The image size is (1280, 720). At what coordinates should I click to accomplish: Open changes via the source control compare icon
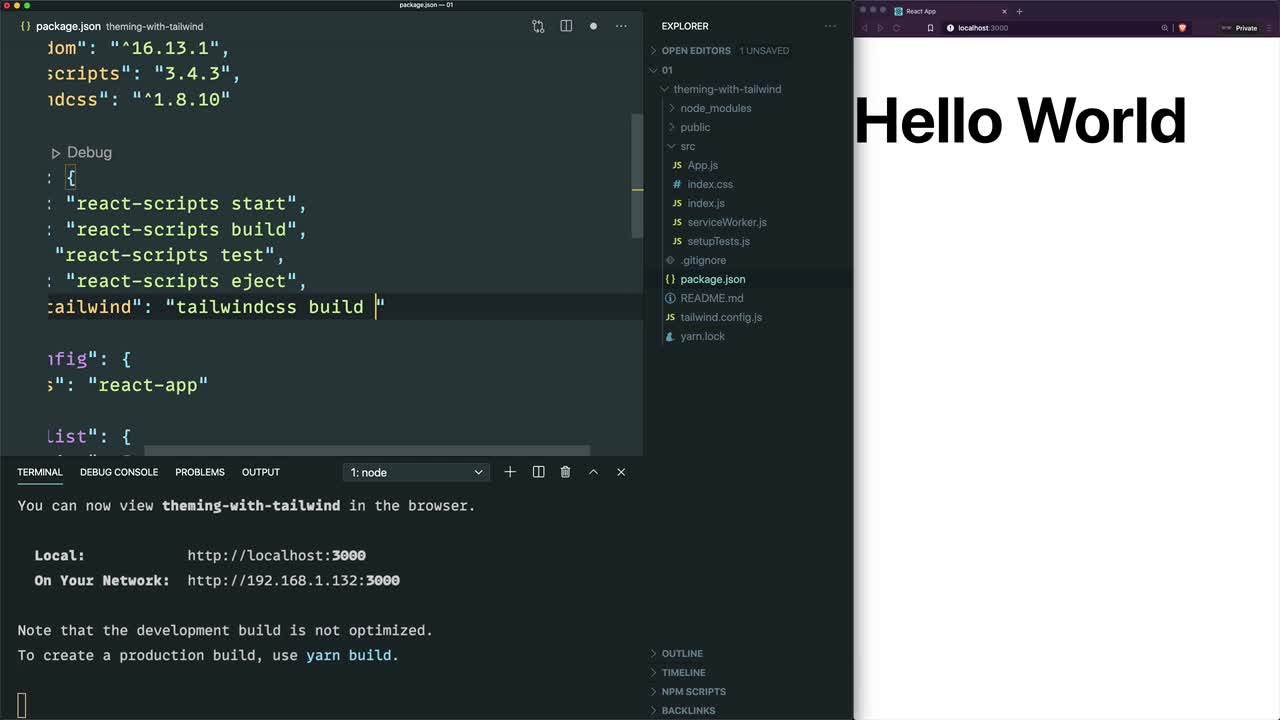tap(538, 26)
